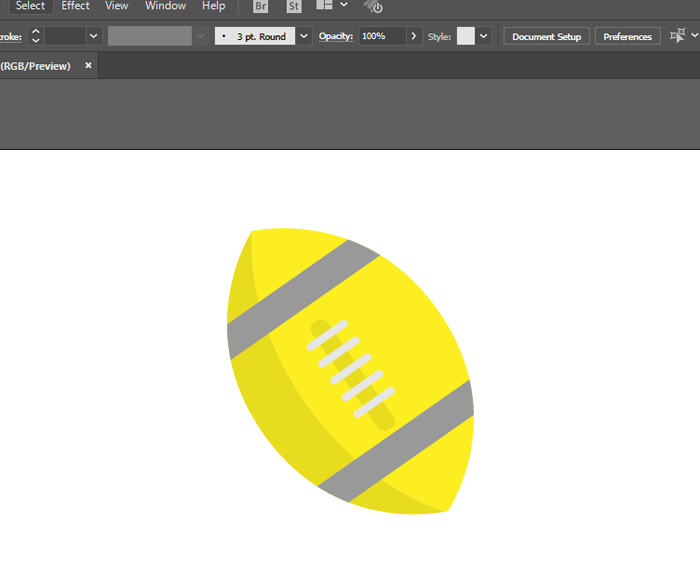This screenshot has height=579, width=700.
Task: Click the Preferences button
Action: pyautogui.click(x=627, y=37)
